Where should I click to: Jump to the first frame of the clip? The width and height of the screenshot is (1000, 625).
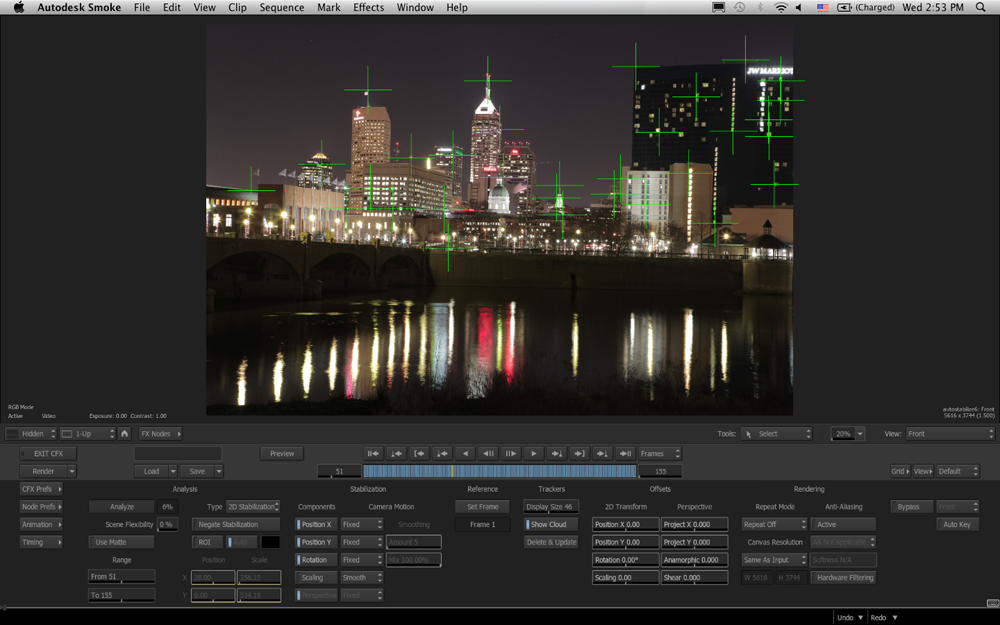(373, 453)
